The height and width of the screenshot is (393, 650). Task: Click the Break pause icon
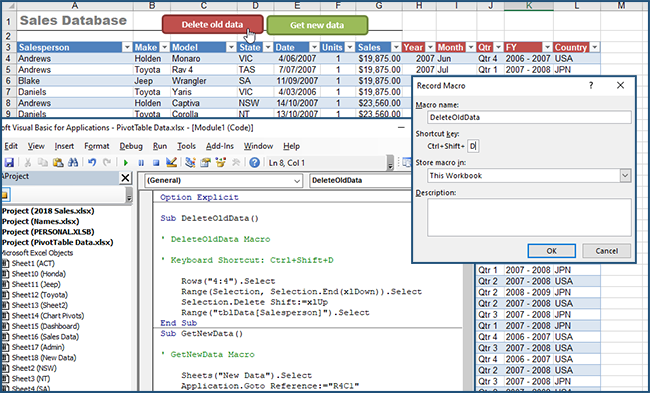click(141, 163)
